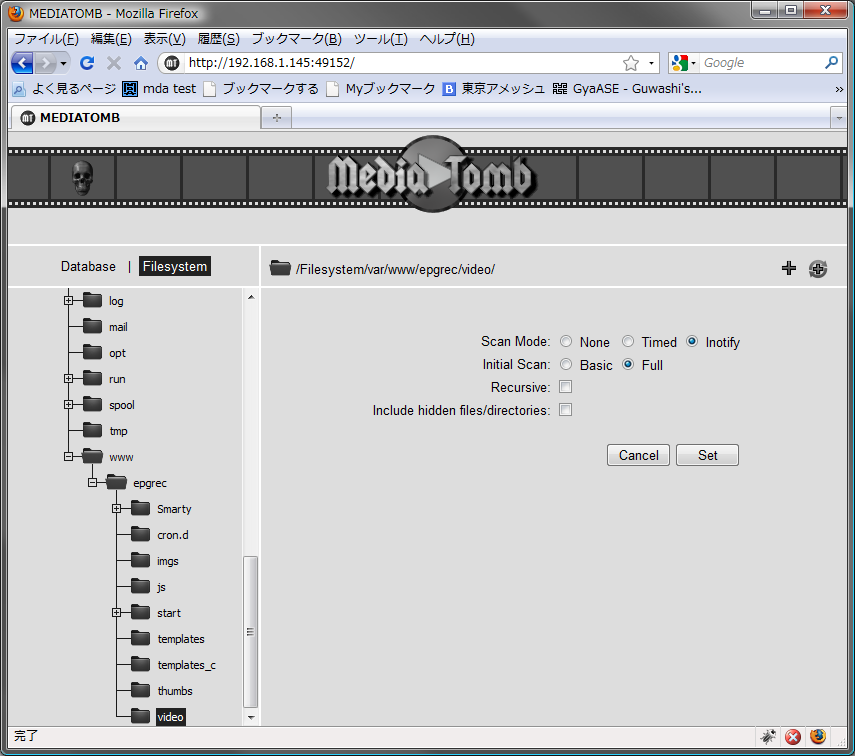Switch to the Filesystem view
Screen dimensions: 855x756
174,266
